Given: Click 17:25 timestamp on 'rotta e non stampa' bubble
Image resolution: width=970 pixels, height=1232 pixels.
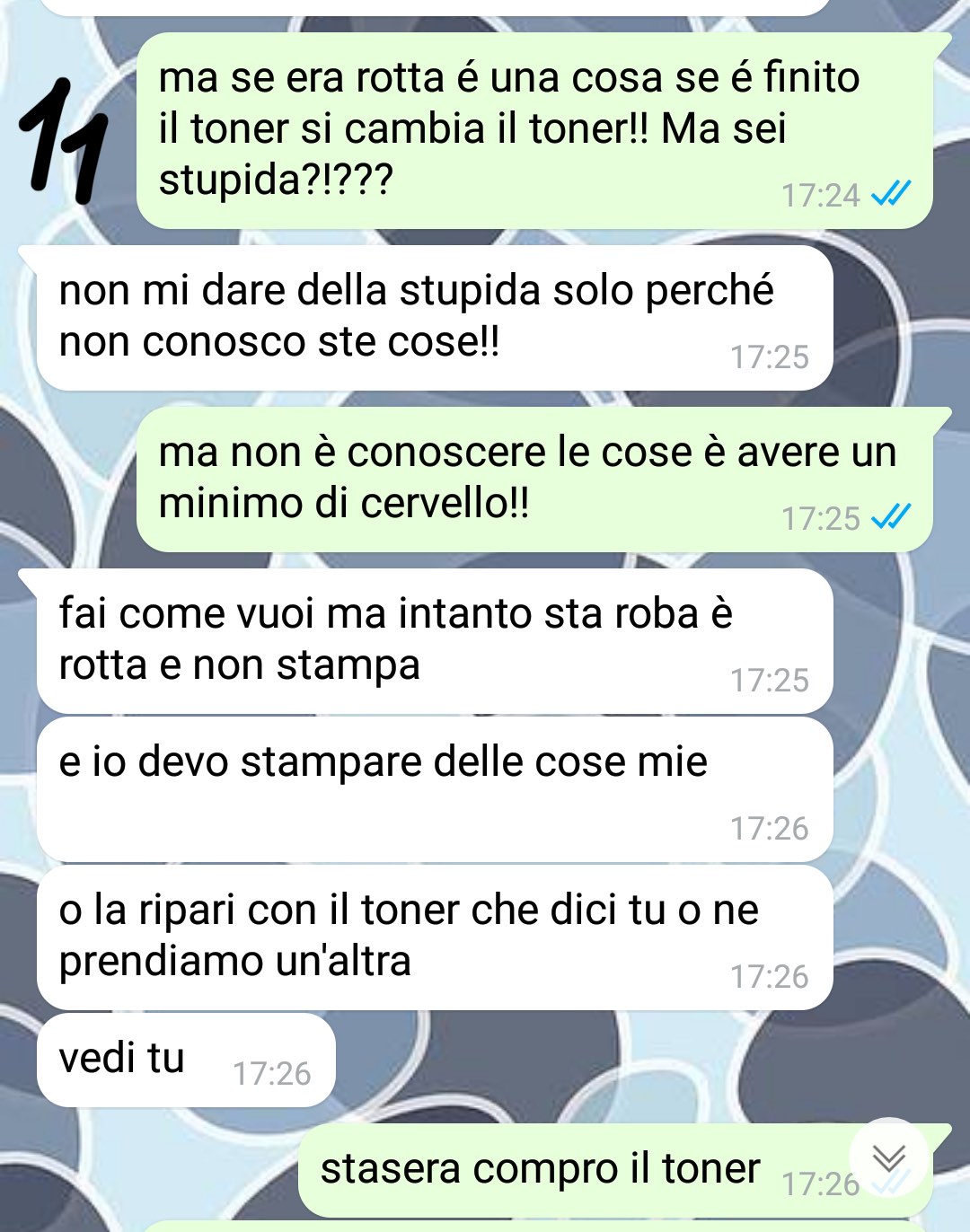Looking at the screenshot, I should click(x=770, y=680).
